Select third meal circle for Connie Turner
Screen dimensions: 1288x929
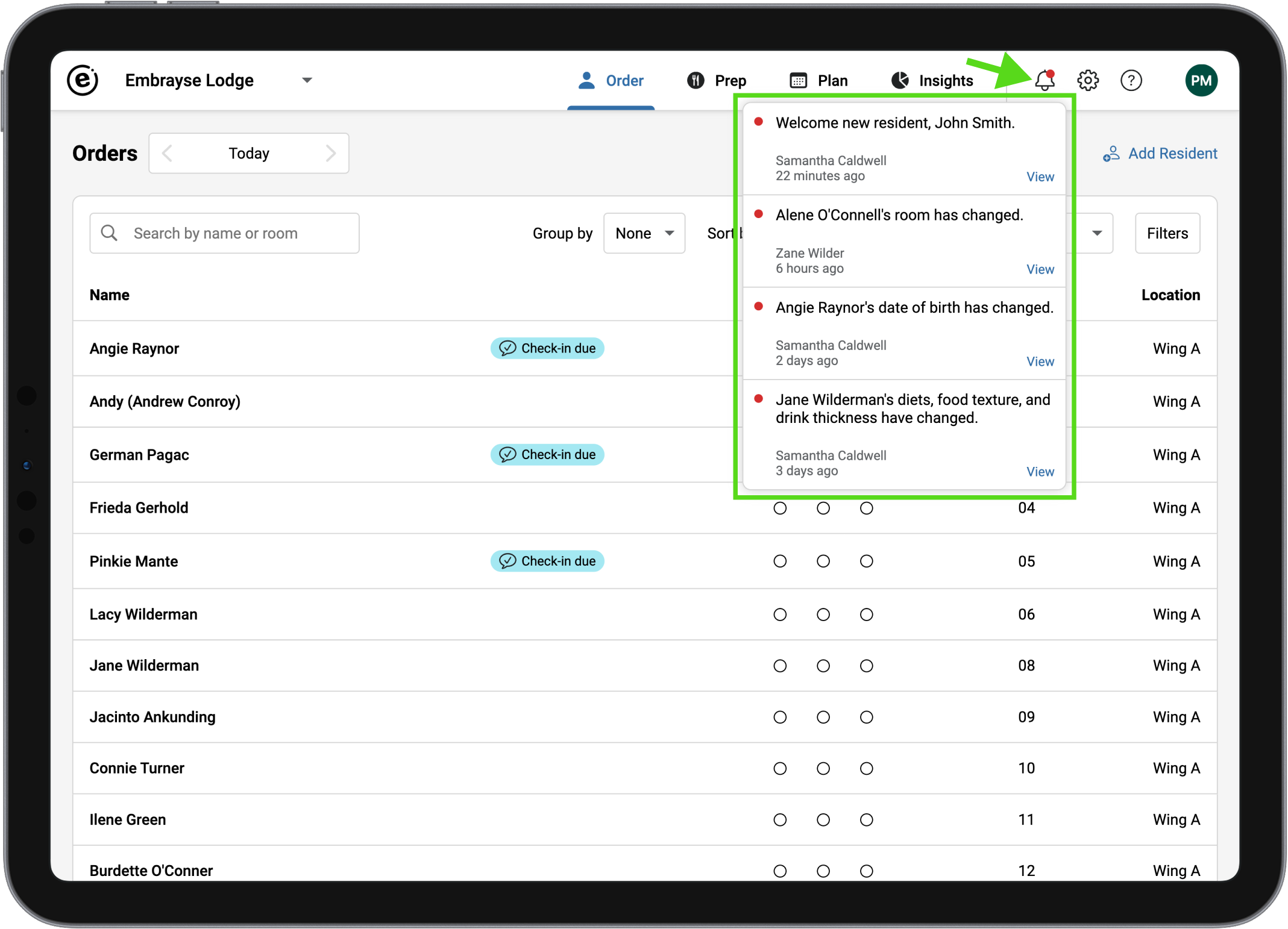pos(866,768)
